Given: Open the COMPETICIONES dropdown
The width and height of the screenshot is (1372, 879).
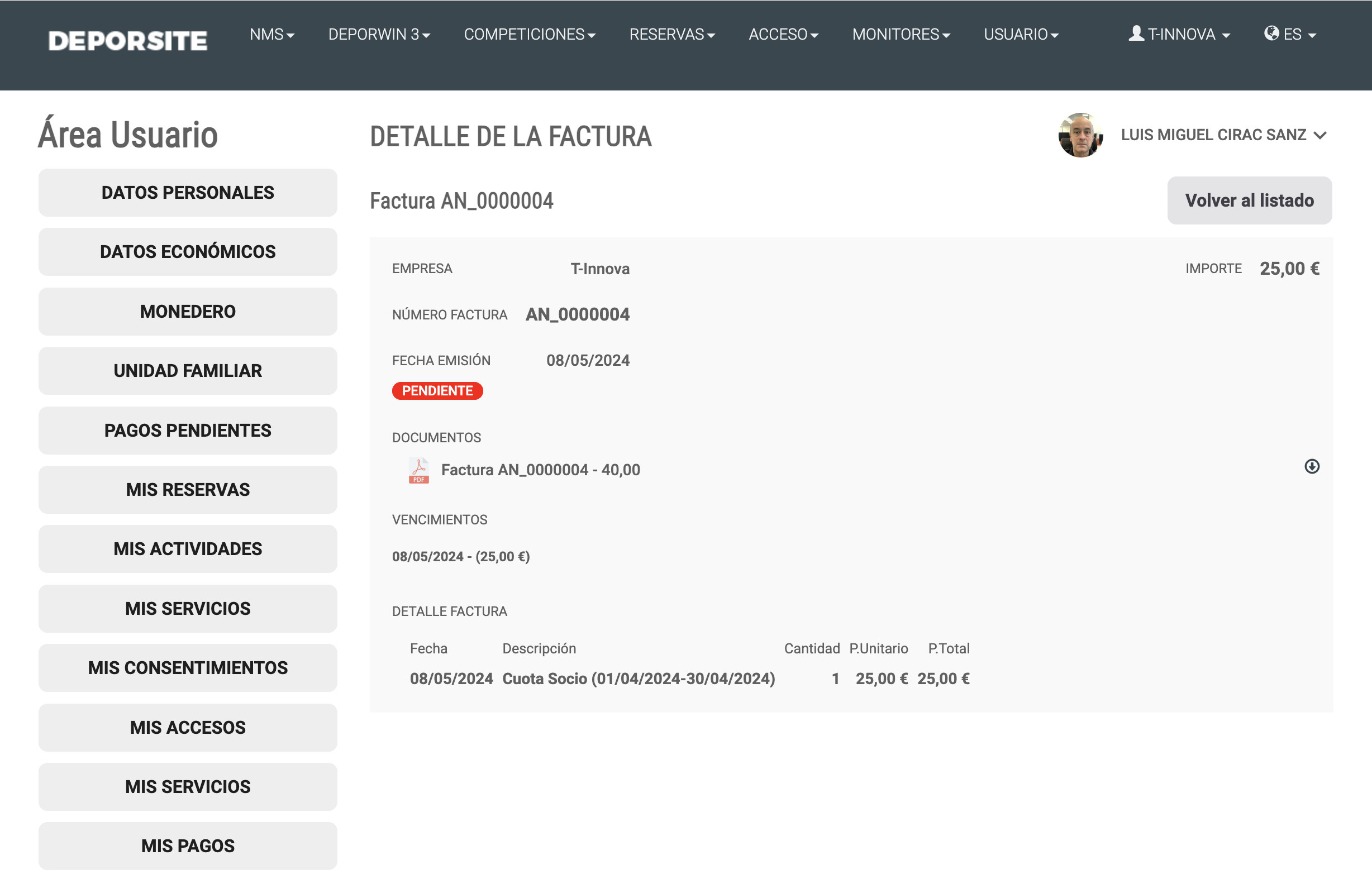Looking at the screenshot, I should (529, 35).
